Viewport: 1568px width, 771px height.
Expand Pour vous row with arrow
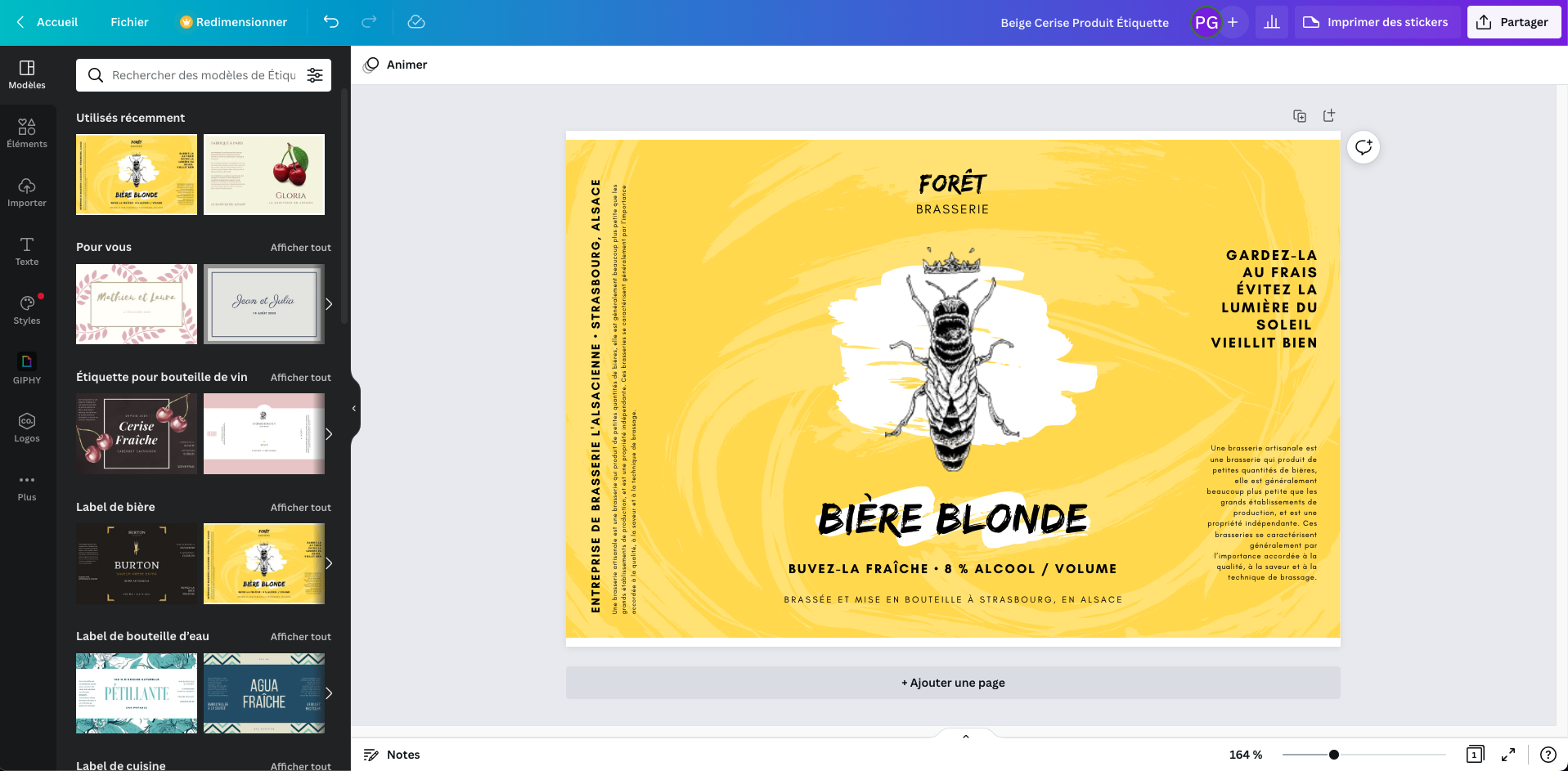(329, 304)
